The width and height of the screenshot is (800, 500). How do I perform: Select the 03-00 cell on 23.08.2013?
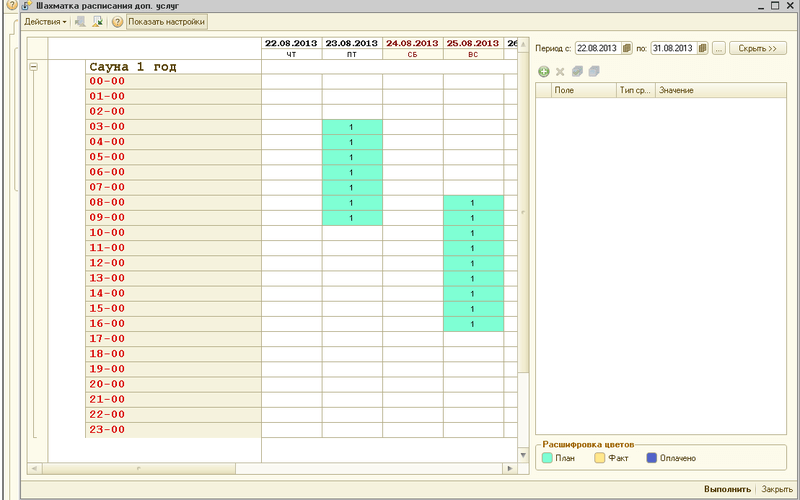coord(352,127)
